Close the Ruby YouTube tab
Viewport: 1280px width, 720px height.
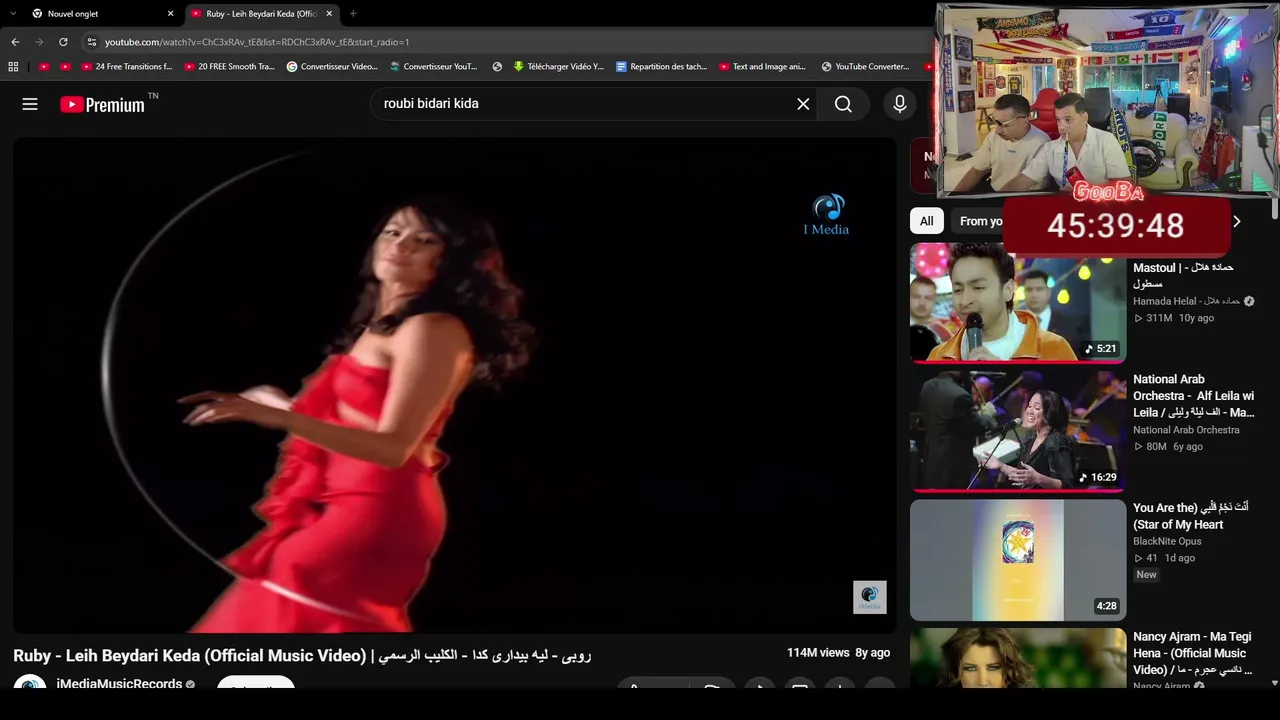click(x=329, y=14)
